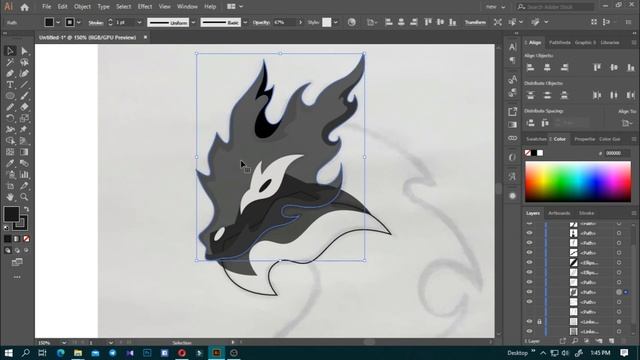Viewport: 640px width, 360px height.
Task: Click Locate Object icon in Layers panel
Action: (575, 341)
